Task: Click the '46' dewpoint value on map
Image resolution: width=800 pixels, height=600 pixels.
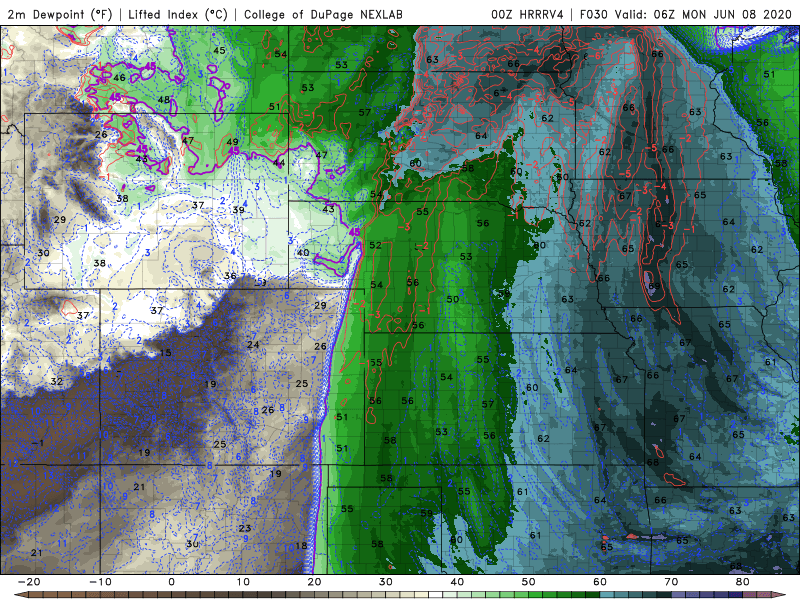Action: click(119, 78)
